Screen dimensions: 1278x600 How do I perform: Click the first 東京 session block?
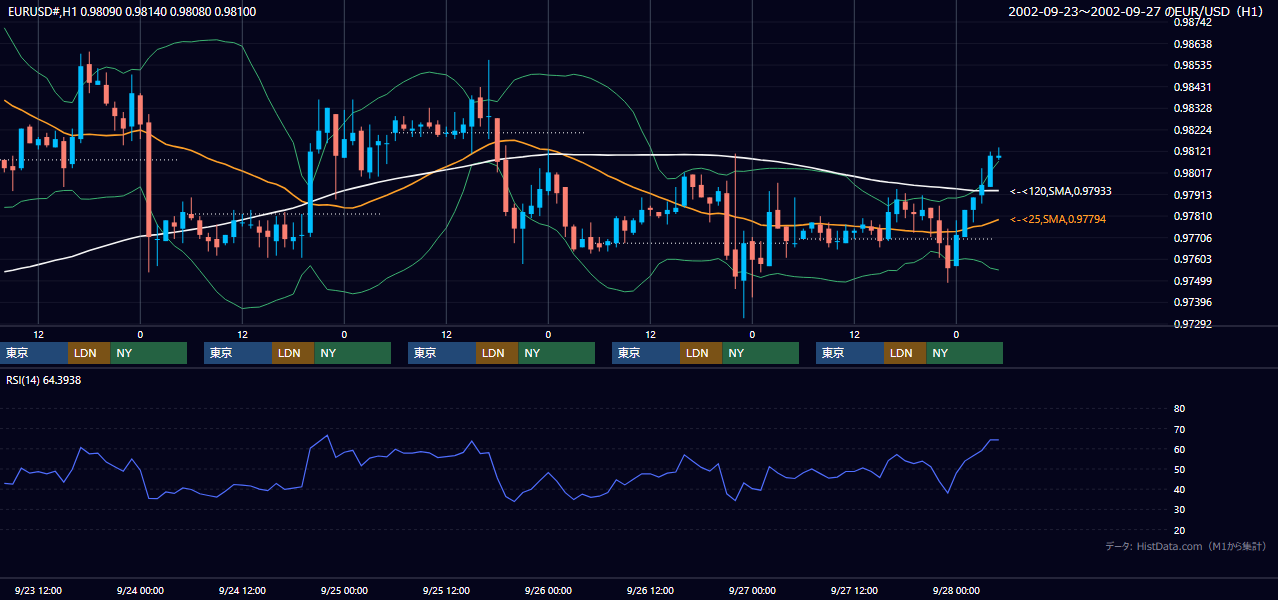point(34,353)
